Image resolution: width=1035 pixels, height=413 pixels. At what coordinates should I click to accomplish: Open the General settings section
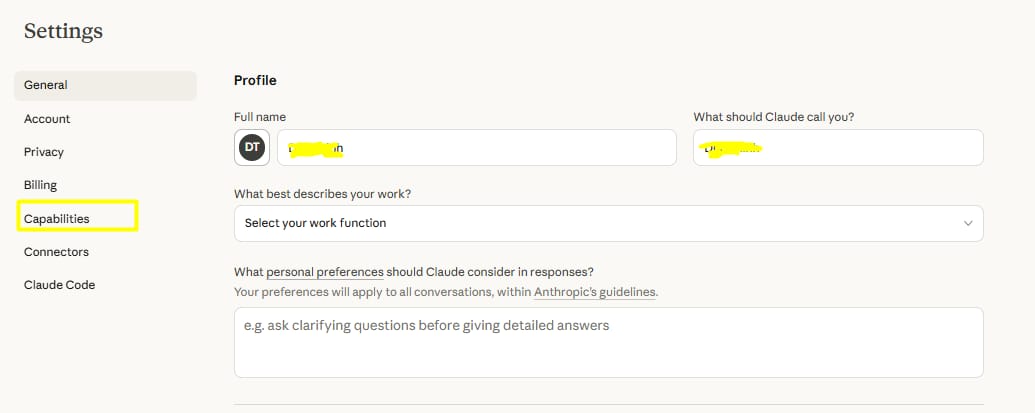point(105,85)
